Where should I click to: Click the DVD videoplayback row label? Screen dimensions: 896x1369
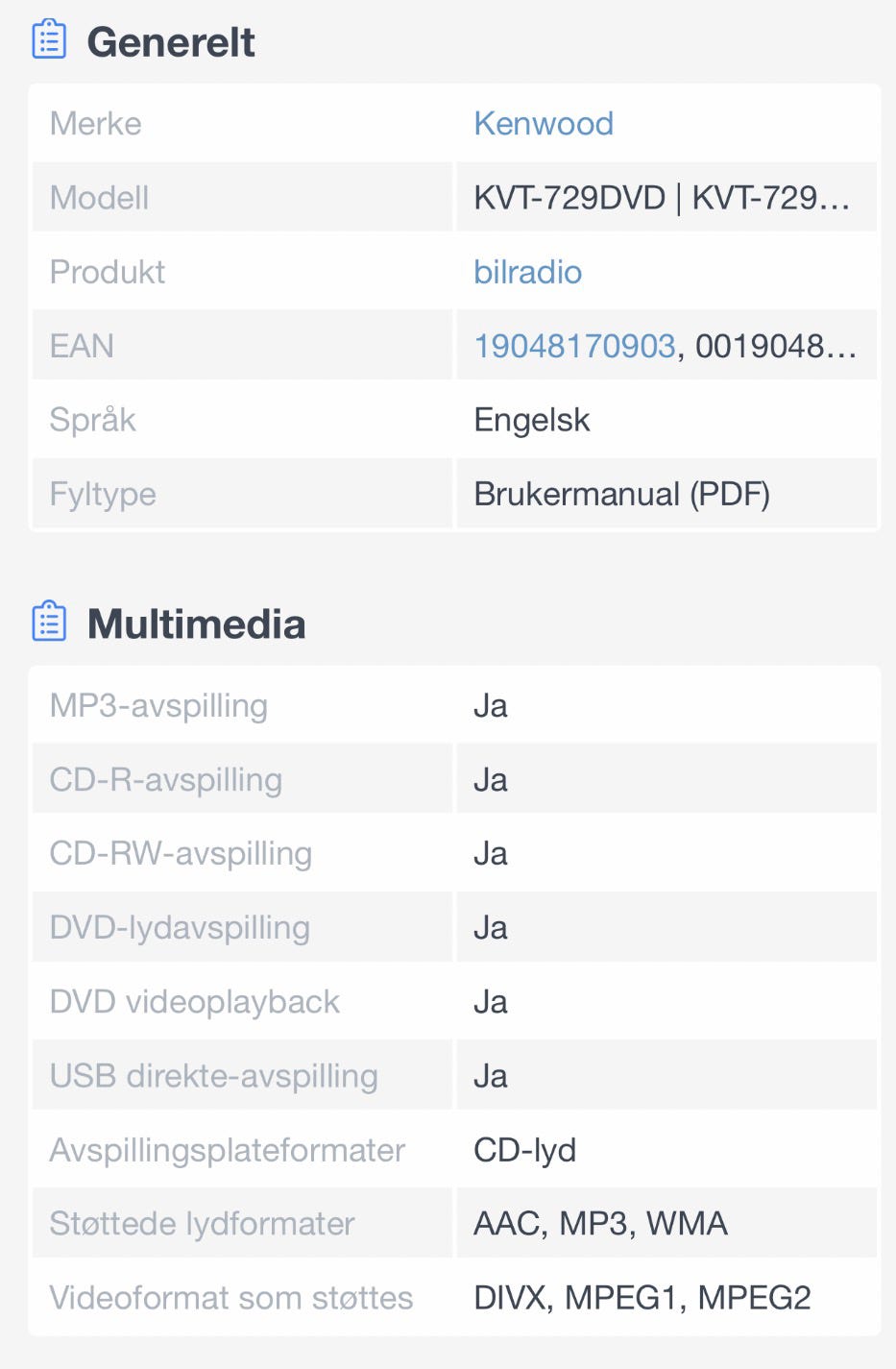(194, 1001)
